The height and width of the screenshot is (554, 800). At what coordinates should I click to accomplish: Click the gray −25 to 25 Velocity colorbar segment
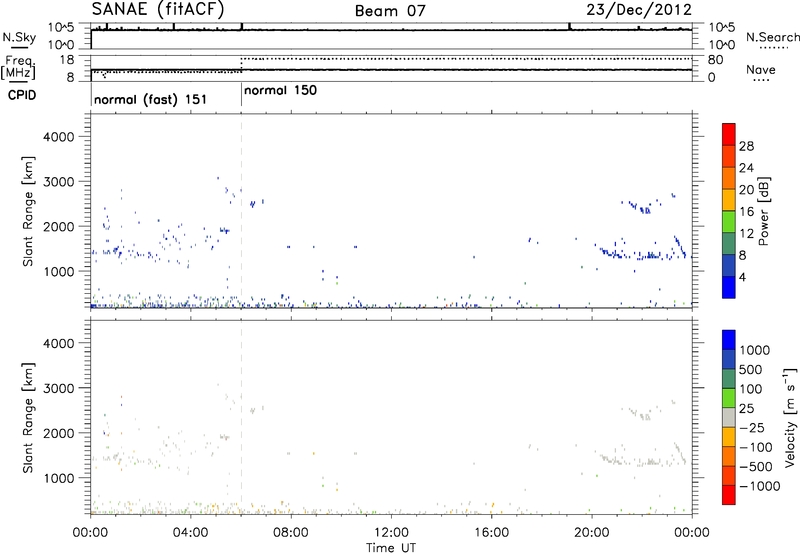(729, 418)
